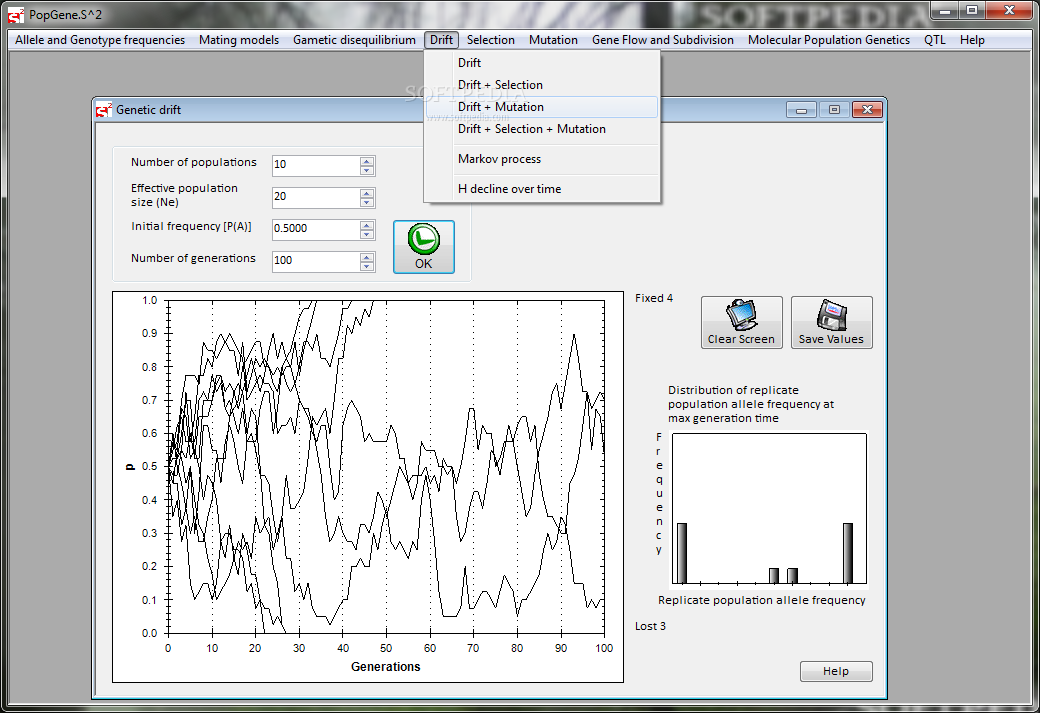Increase Effective population size with up arrow
Image resolution: width=1040 pixels, height=713 pixels.
click(367, 192)
